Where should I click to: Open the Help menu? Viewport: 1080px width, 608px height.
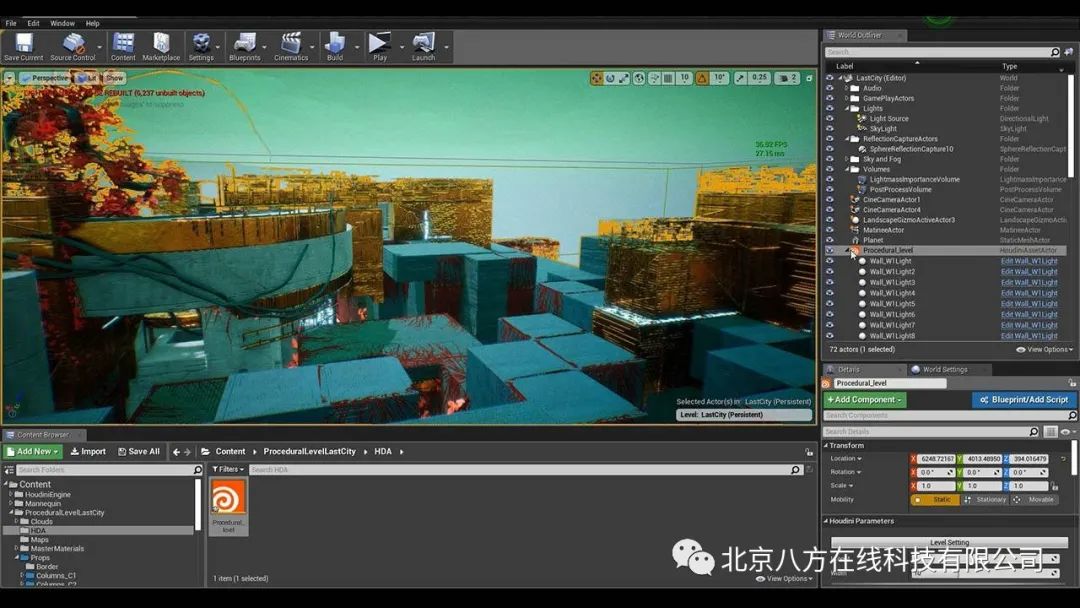92,23
